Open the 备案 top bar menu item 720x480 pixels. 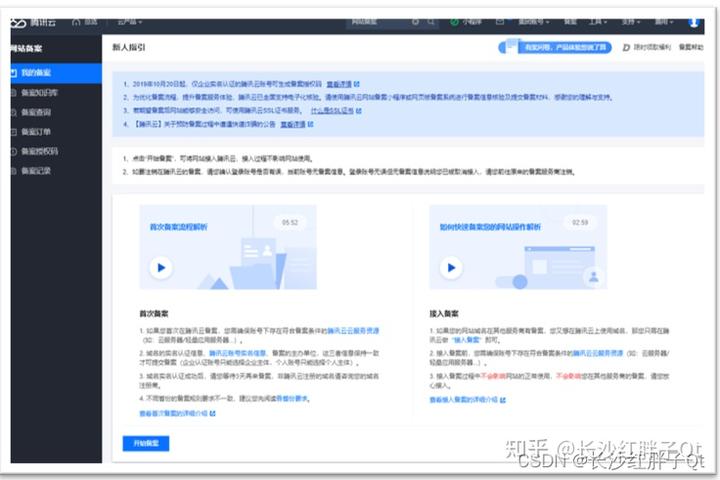570,22
